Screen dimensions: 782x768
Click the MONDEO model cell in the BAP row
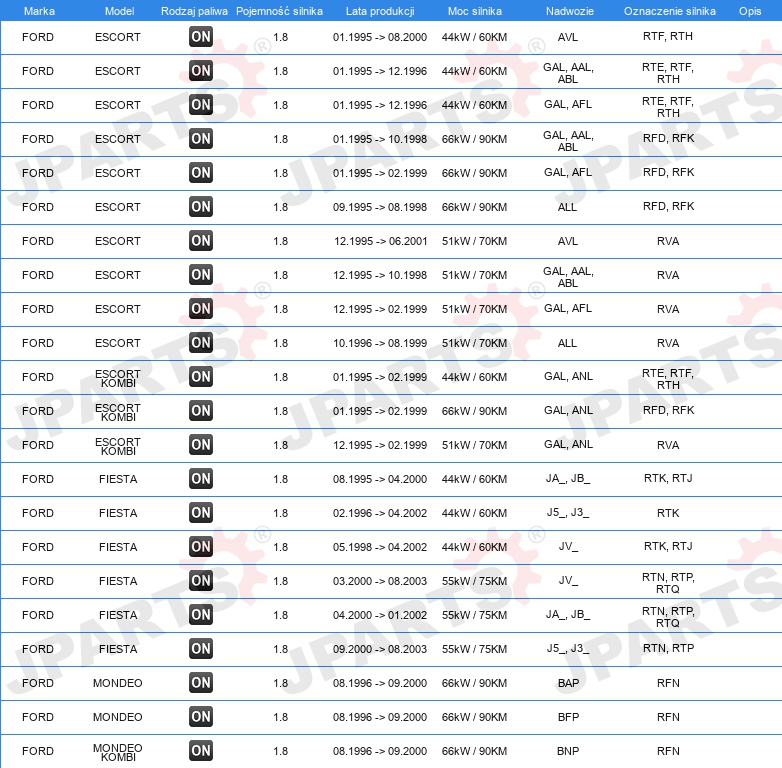[x=118, y=683]
